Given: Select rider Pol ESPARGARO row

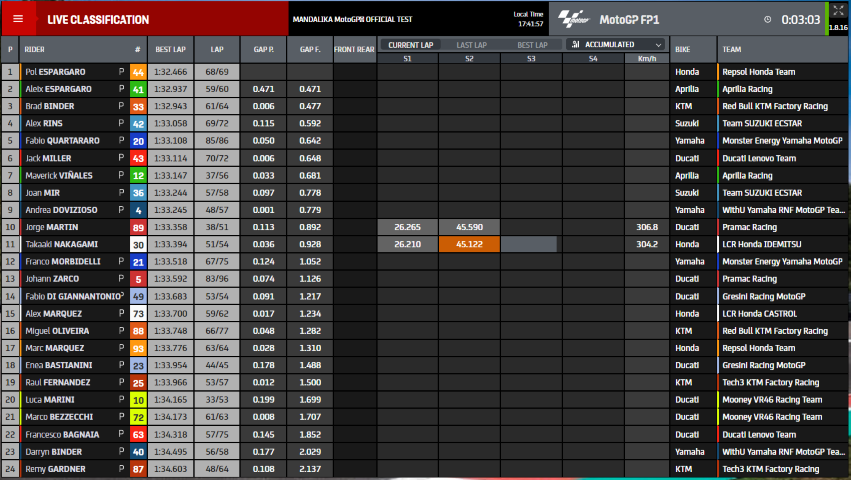Looking at the screenshot, I should coord(425,72).
